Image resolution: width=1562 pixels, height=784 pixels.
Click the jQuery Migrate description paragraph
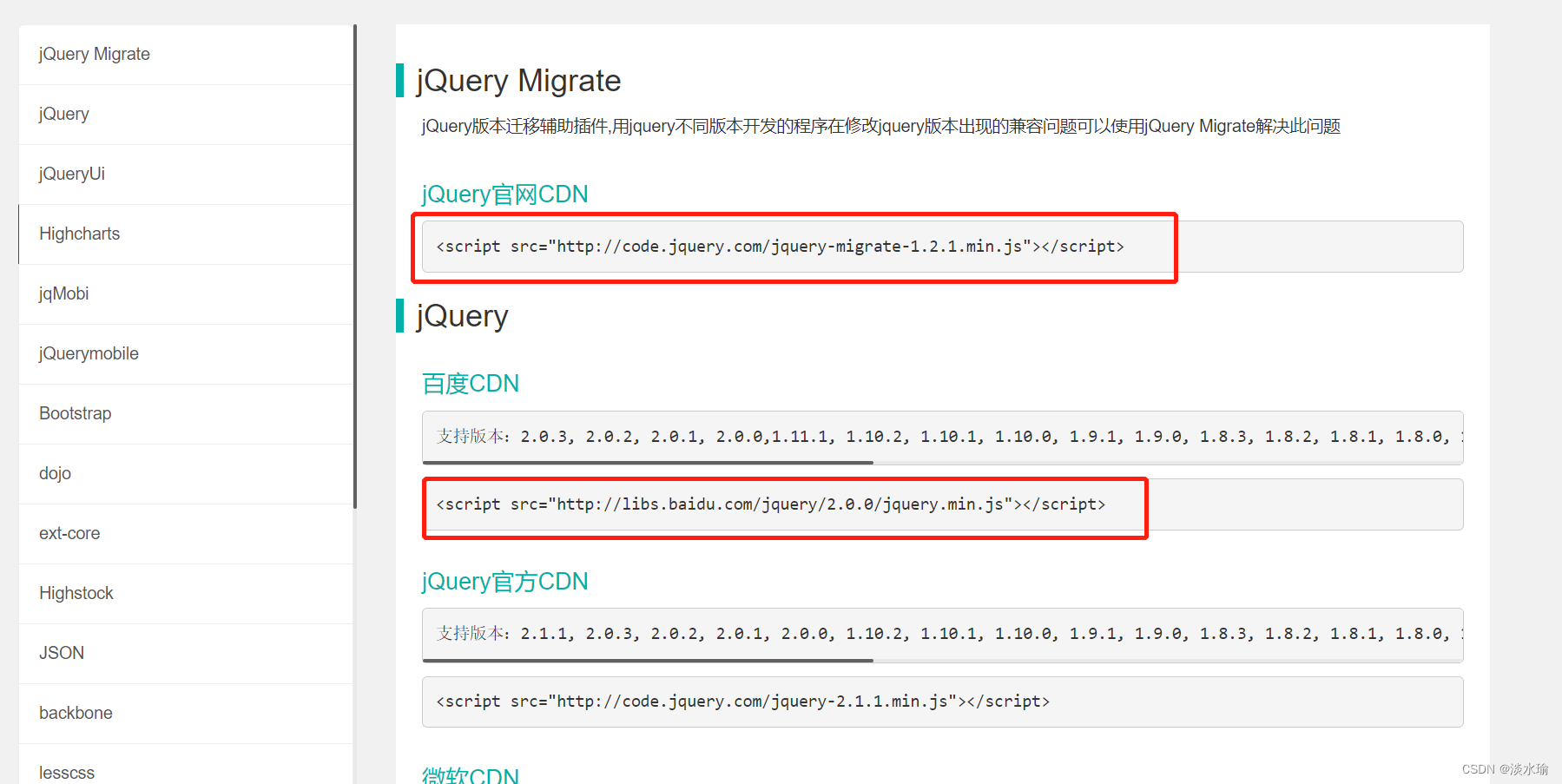(x=881, y=126)
